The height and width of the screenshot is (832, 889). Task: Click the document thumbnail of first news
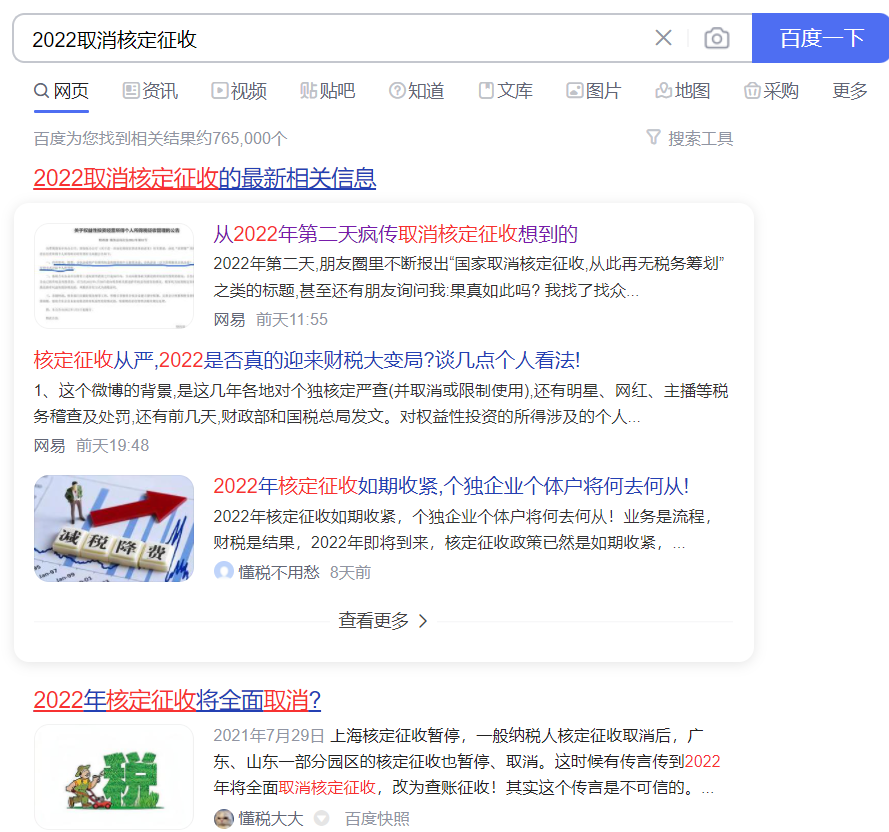point(114,276)
